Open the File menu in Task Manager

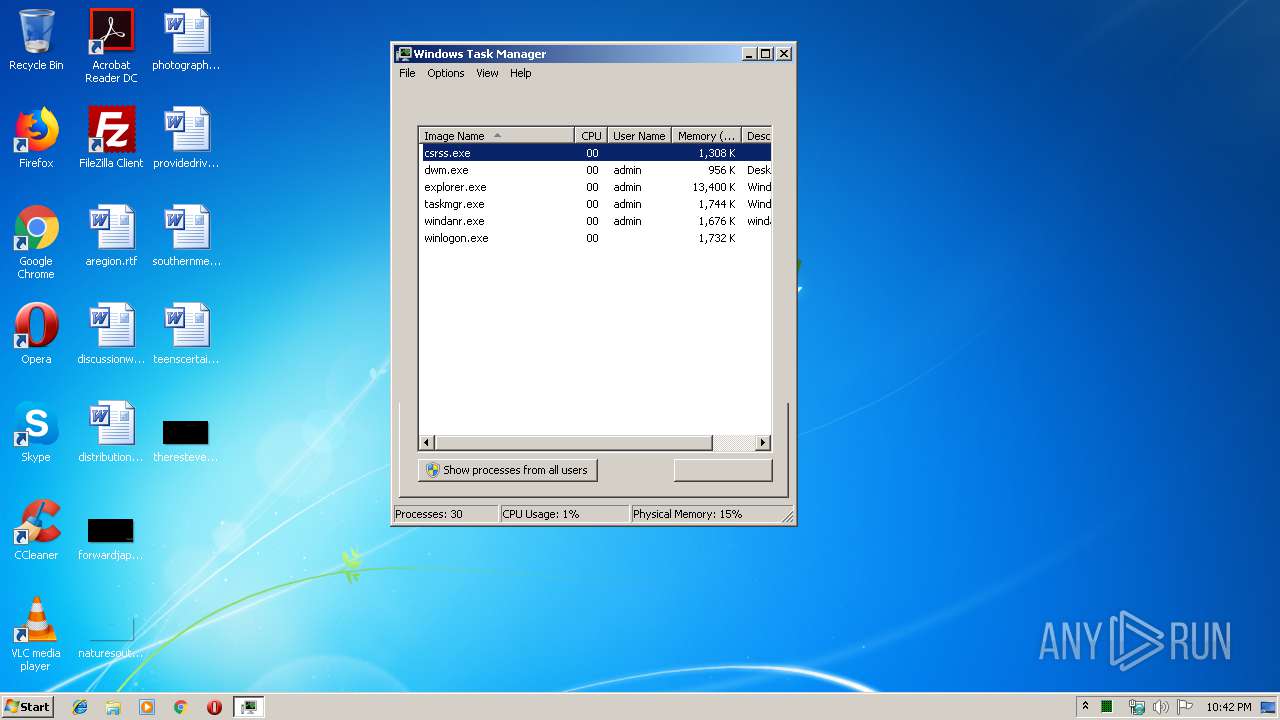coord(407,73)
